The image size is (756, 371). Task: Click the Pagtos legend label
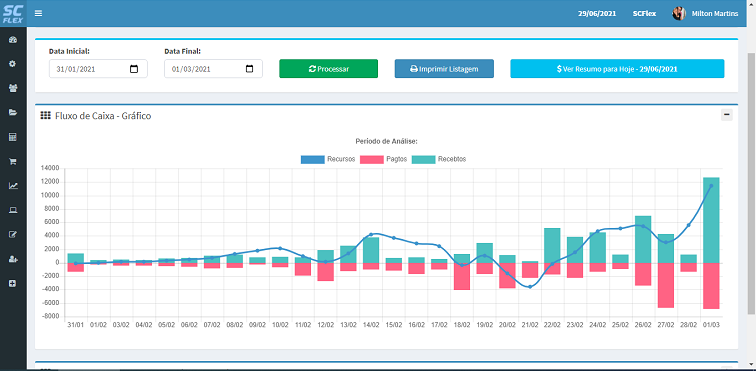tap(396, 159)
